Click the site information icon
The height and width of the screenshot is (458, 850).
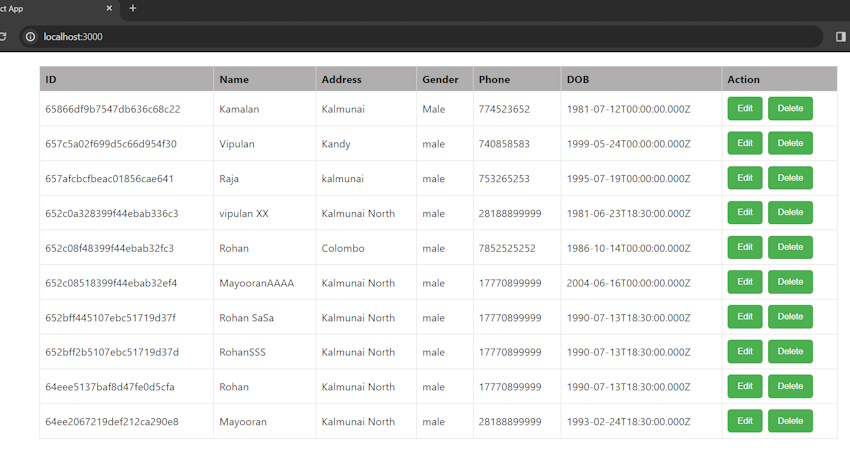[x=30, y=37]
